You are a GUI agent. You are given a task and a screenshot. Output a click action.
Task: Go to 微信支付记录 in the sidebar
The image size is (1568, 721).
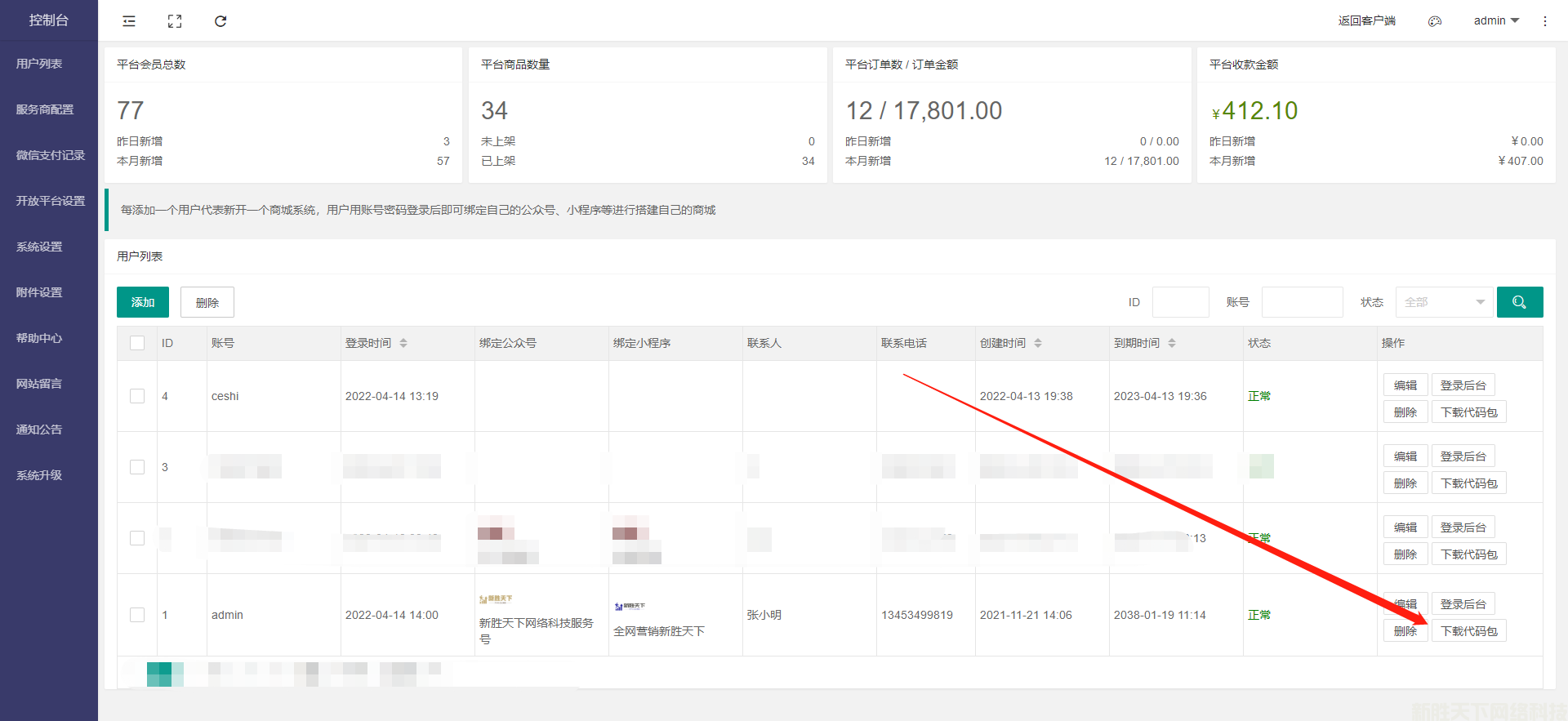[50, 155]
